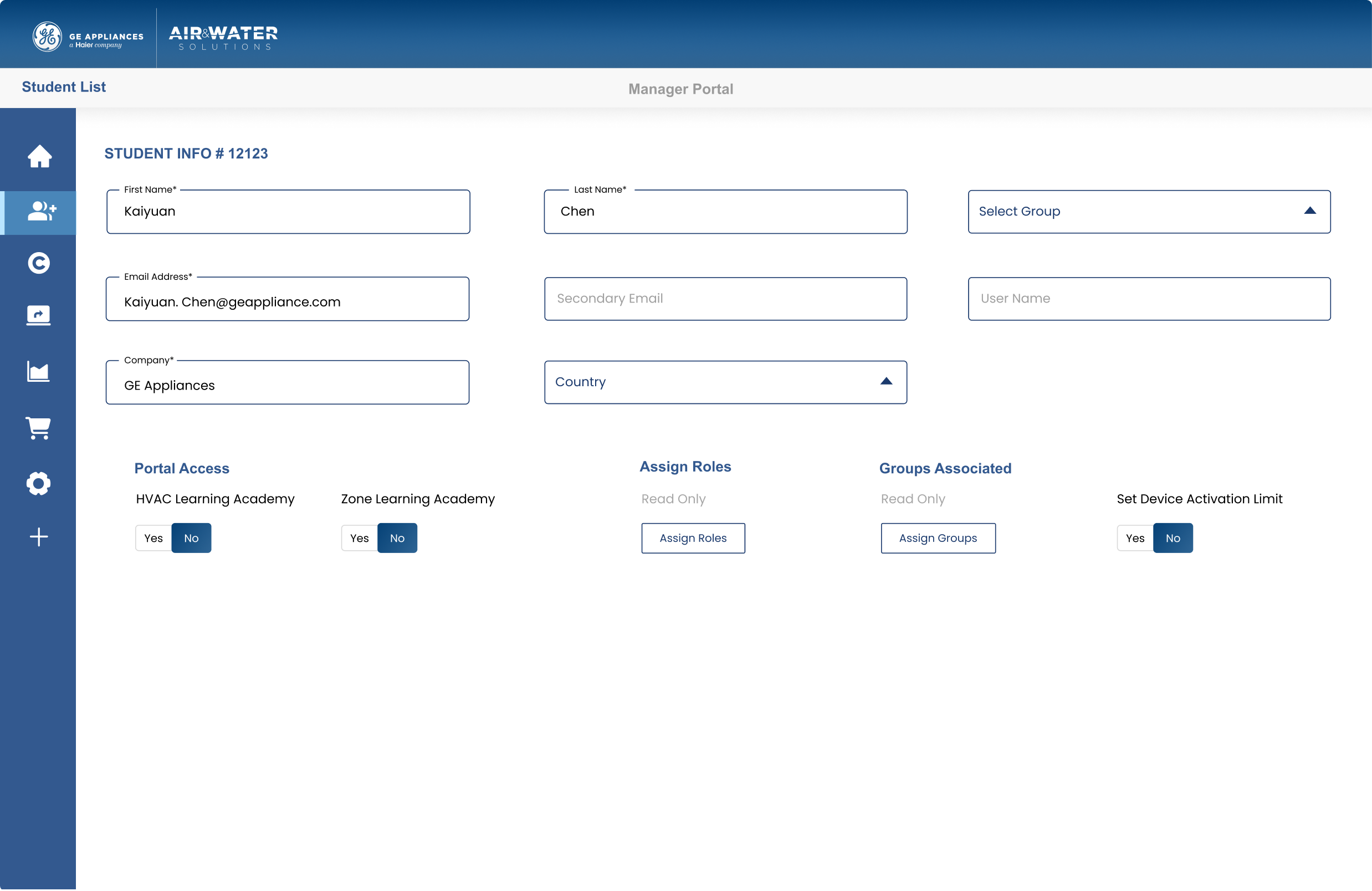
Task: Open the add student sidebar icon
Action: click(39, 212)
